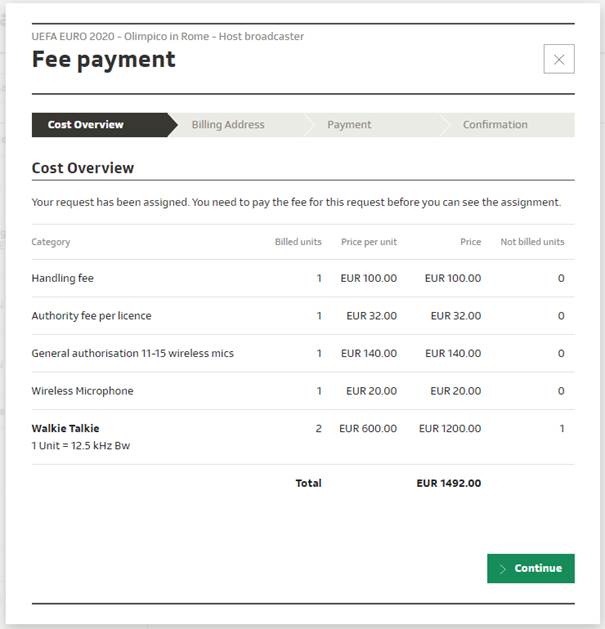The width and height of the screenshot is (605, 629).
Task: Click the Cost Overview section heading
Action: (x=83, y=168)
